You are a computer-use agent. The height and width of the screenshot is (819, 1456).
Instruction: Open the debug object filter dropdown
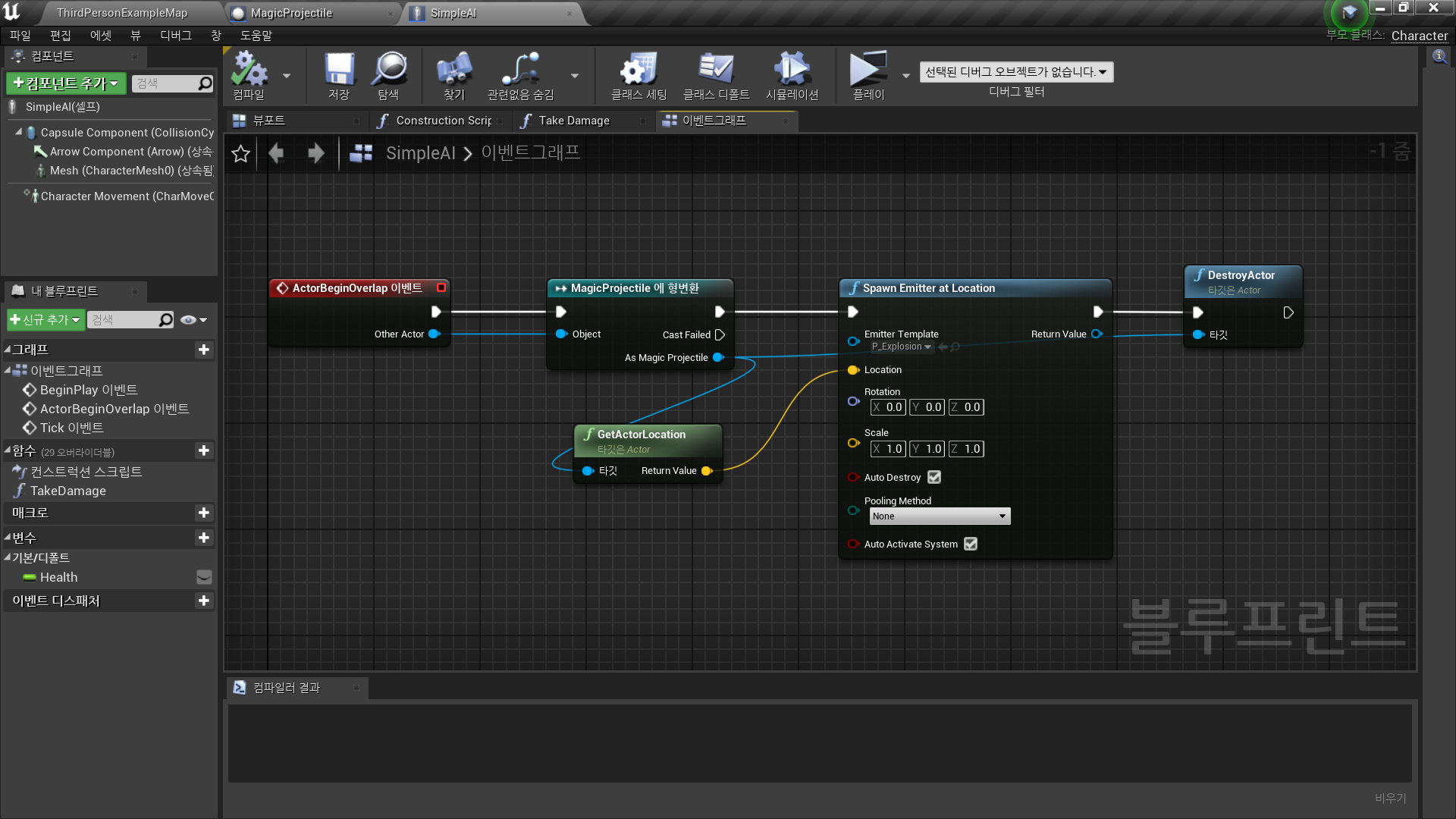(1016, 72)
